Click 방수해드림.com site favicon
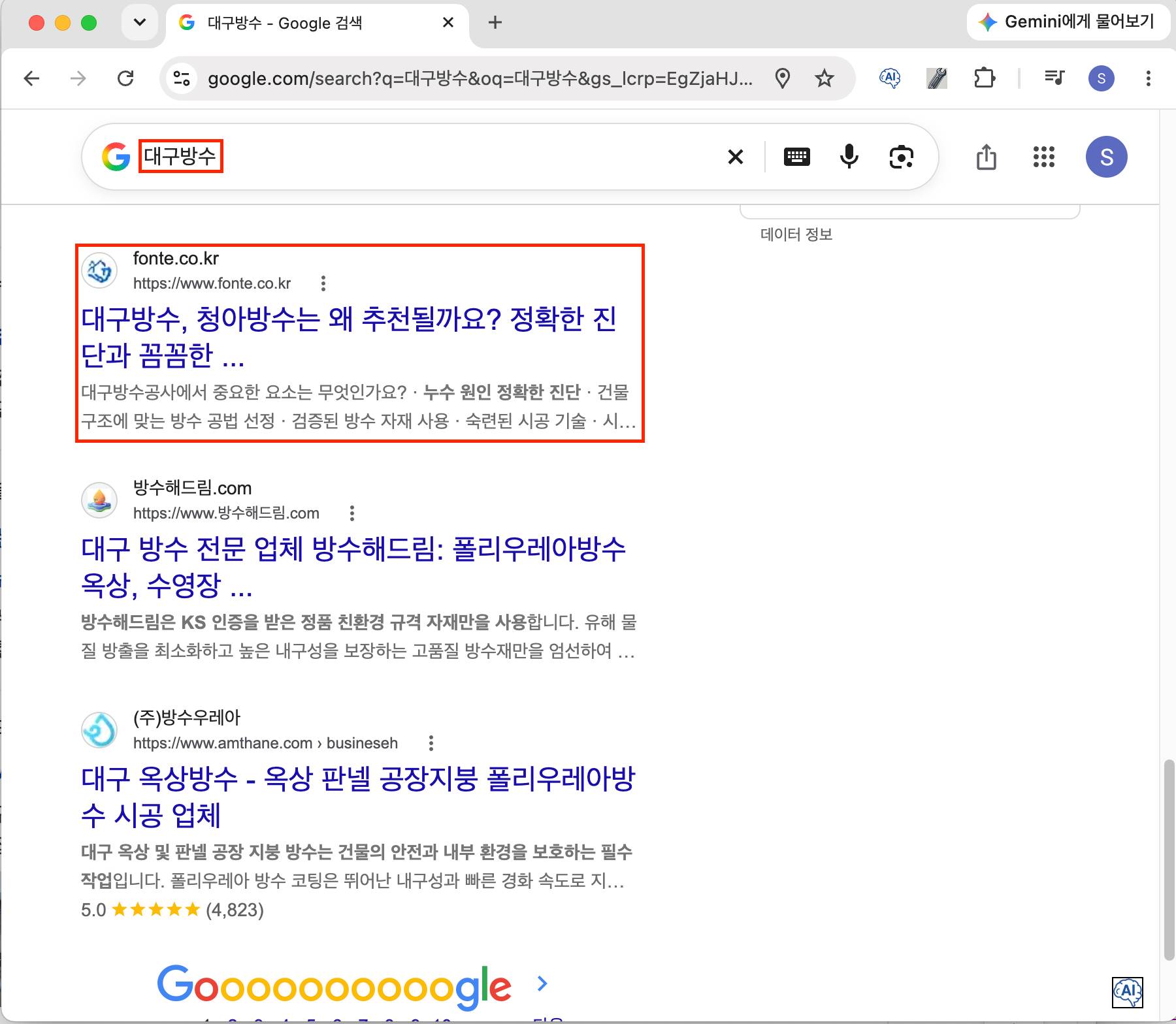1176x1024 pixels. tap(99, 500)
